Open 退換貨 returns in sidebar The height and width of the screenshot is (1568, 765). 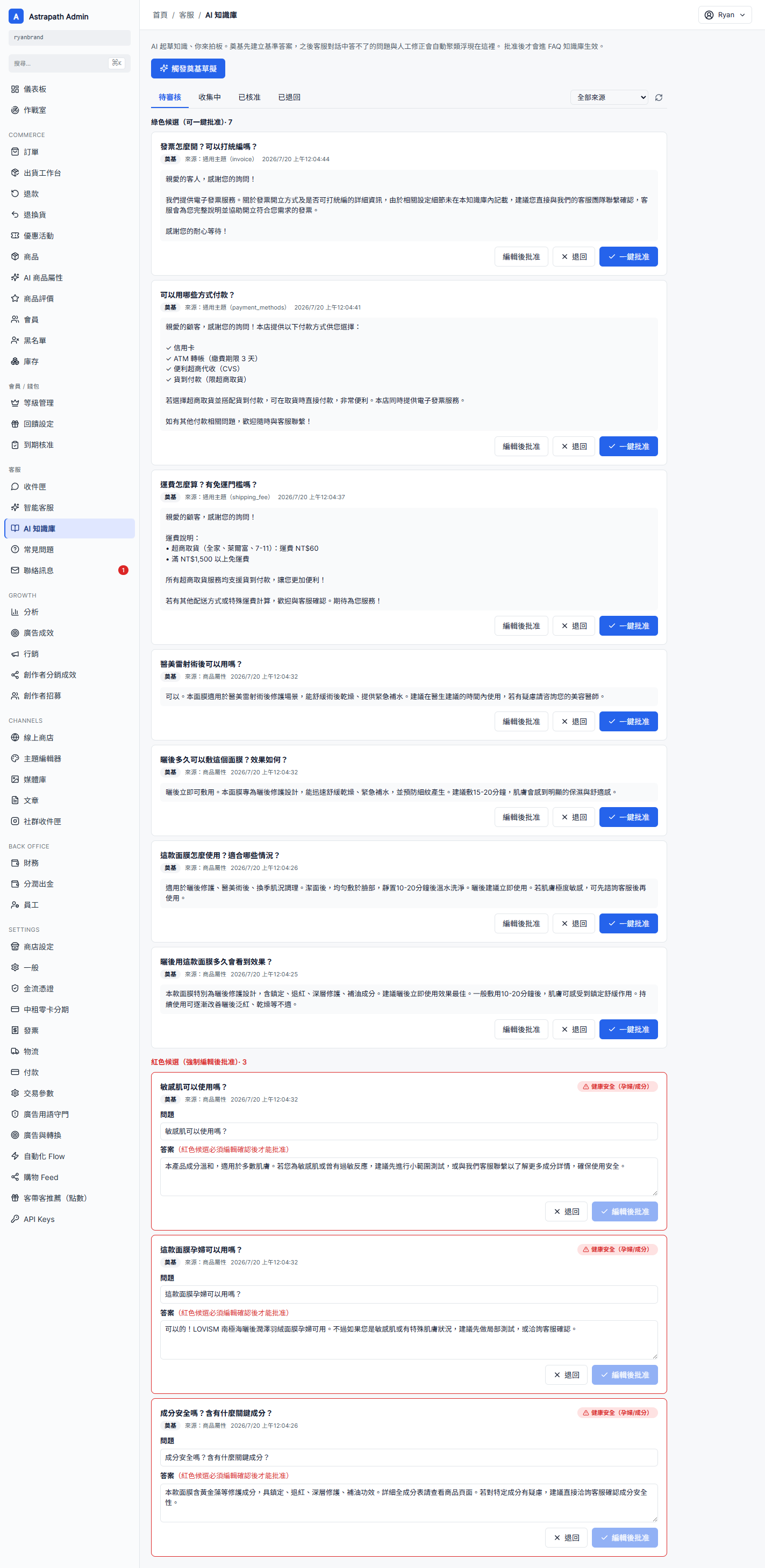[x=69, y=215]
